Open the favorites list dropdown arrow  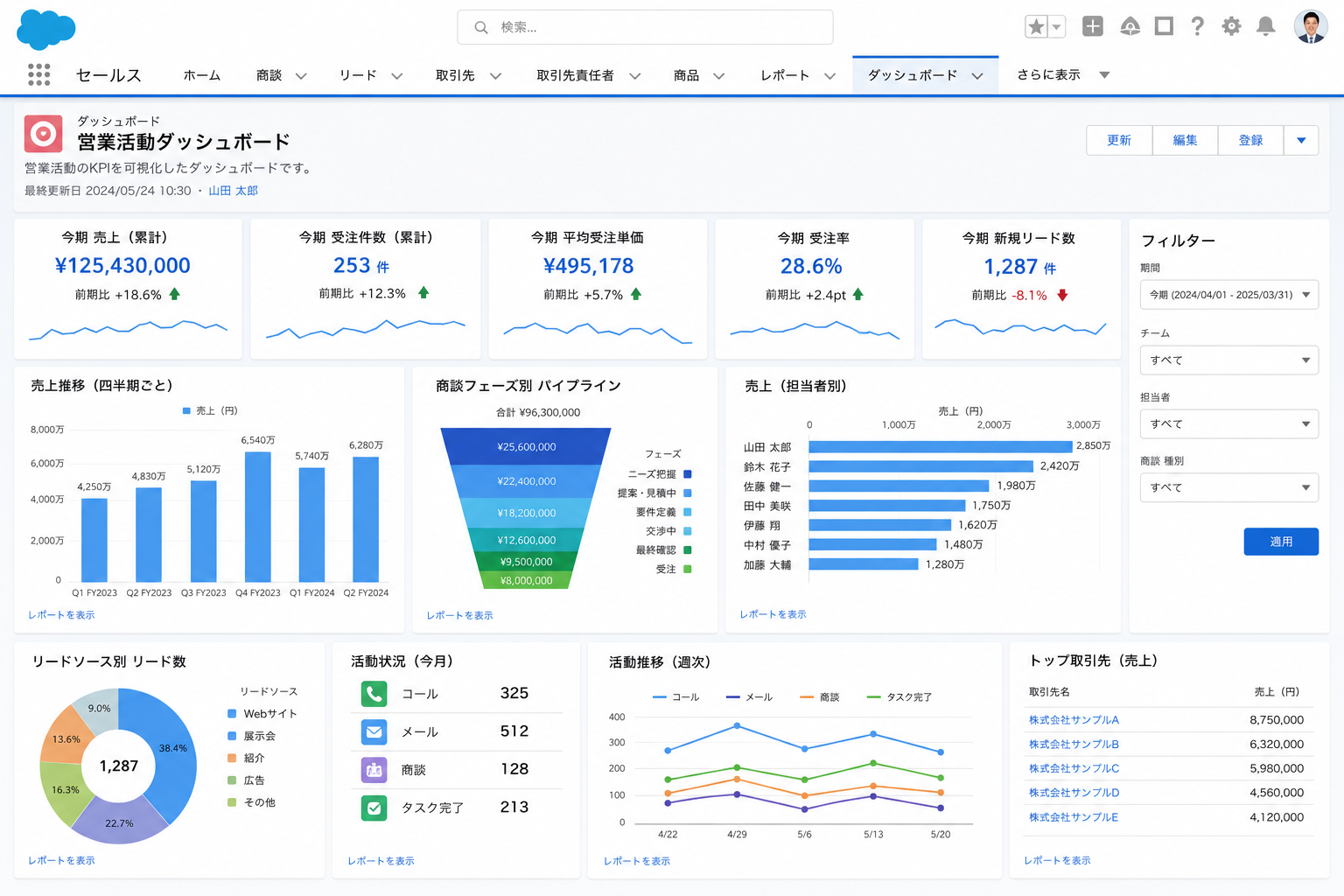(x=1056, y=27)
